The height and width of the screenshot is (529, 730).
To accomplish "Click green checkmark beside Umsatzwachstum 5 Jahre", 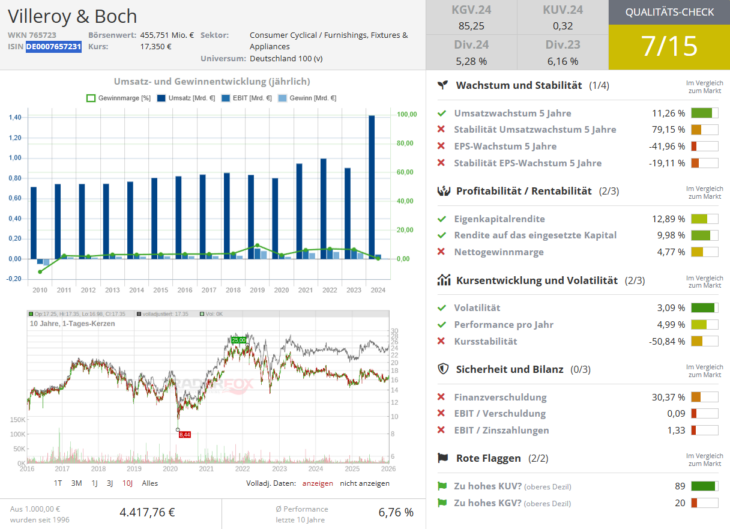I will pos(442,113).
